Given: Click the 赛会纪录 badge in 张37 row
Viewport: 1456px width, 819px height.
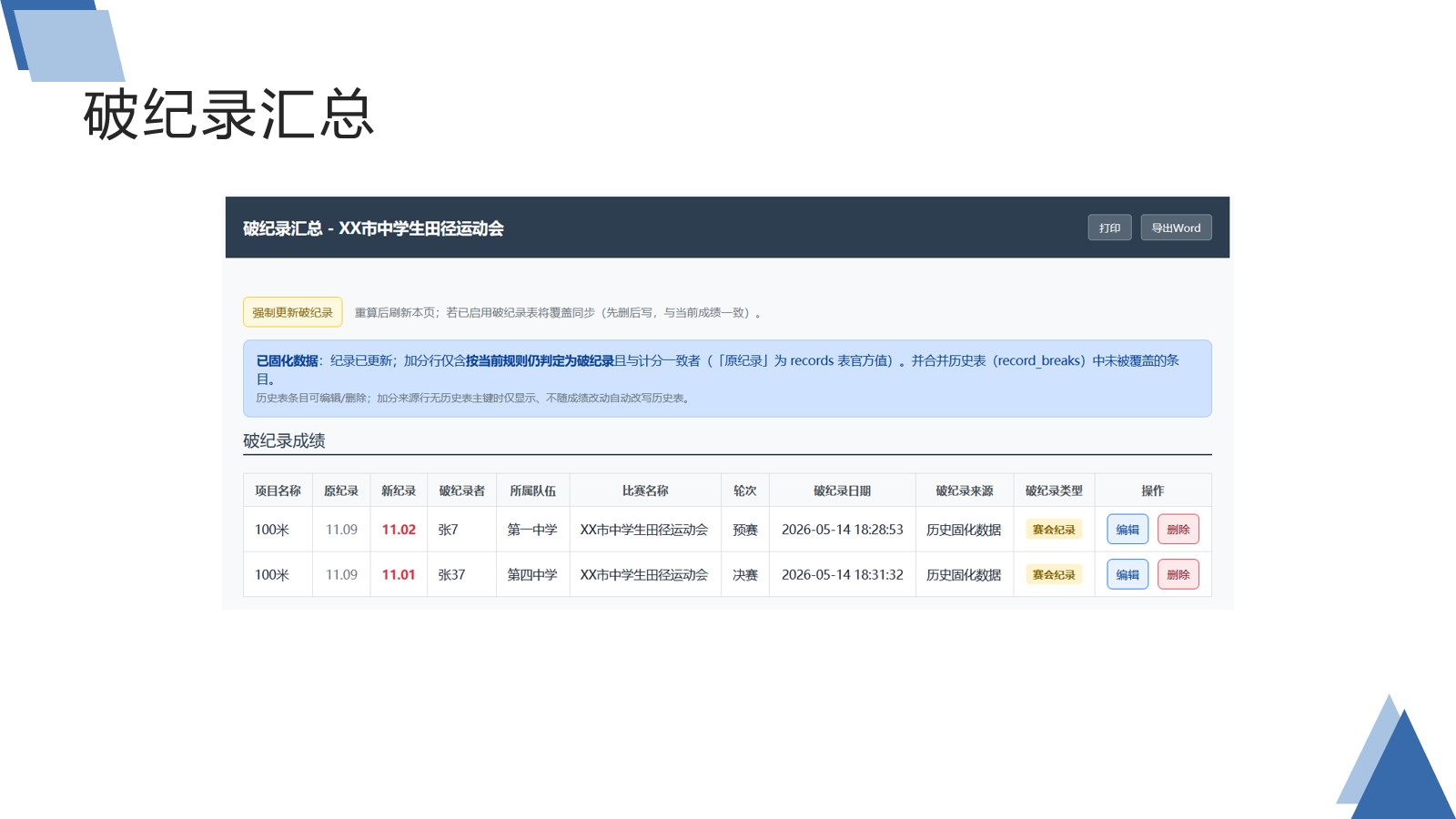Looking at the screenshot, I should (1054, 575).
